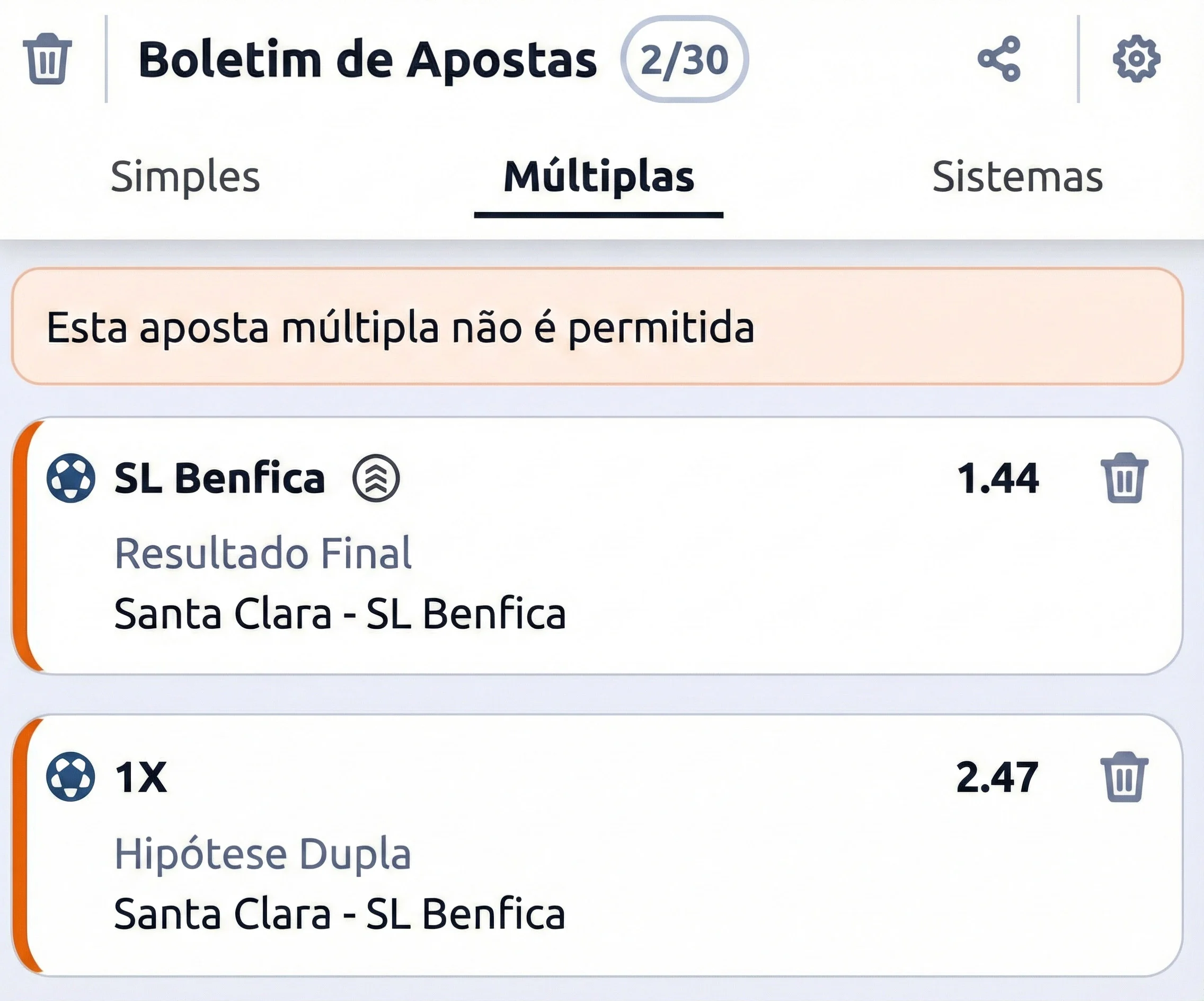
Task: Open the Sistemas tab
Action: [x=1017, y=177]
